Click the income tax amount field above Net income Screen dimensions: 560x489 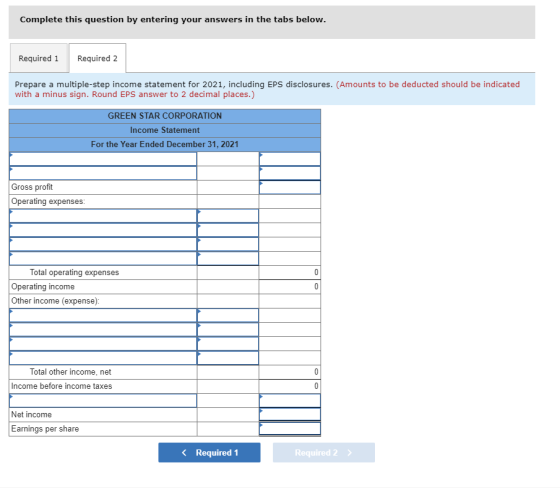pyautogui.click(x=290, y=401)
